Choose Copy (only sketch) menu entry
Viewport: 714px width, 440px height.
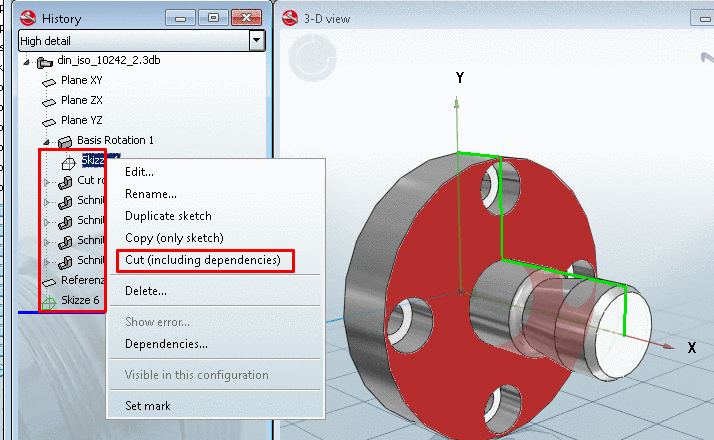pyautogui.click(x=174, y=238)
